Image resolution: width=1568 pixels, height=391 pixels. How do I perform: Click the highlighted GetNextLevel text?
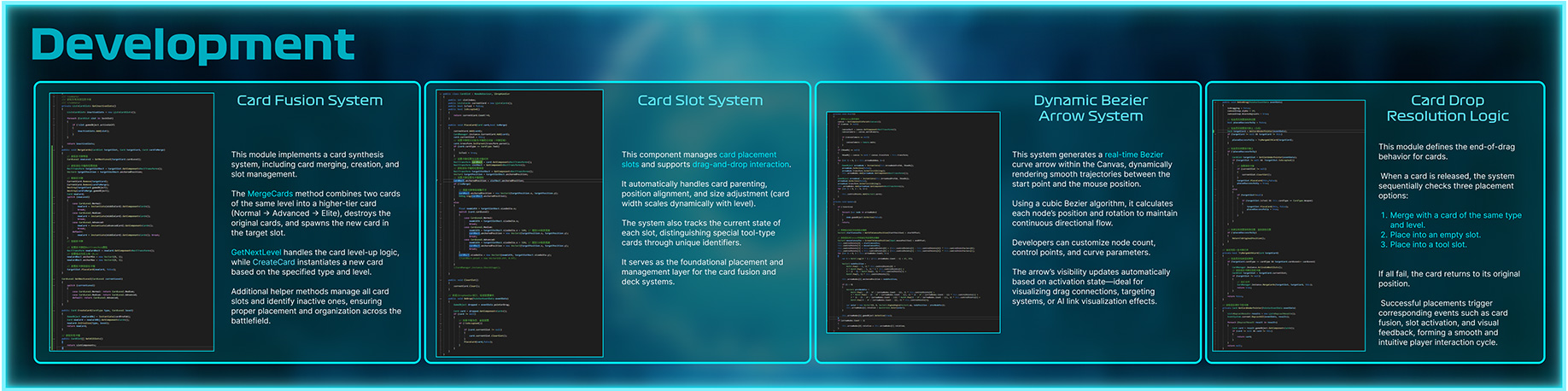(x=256, y=253)
